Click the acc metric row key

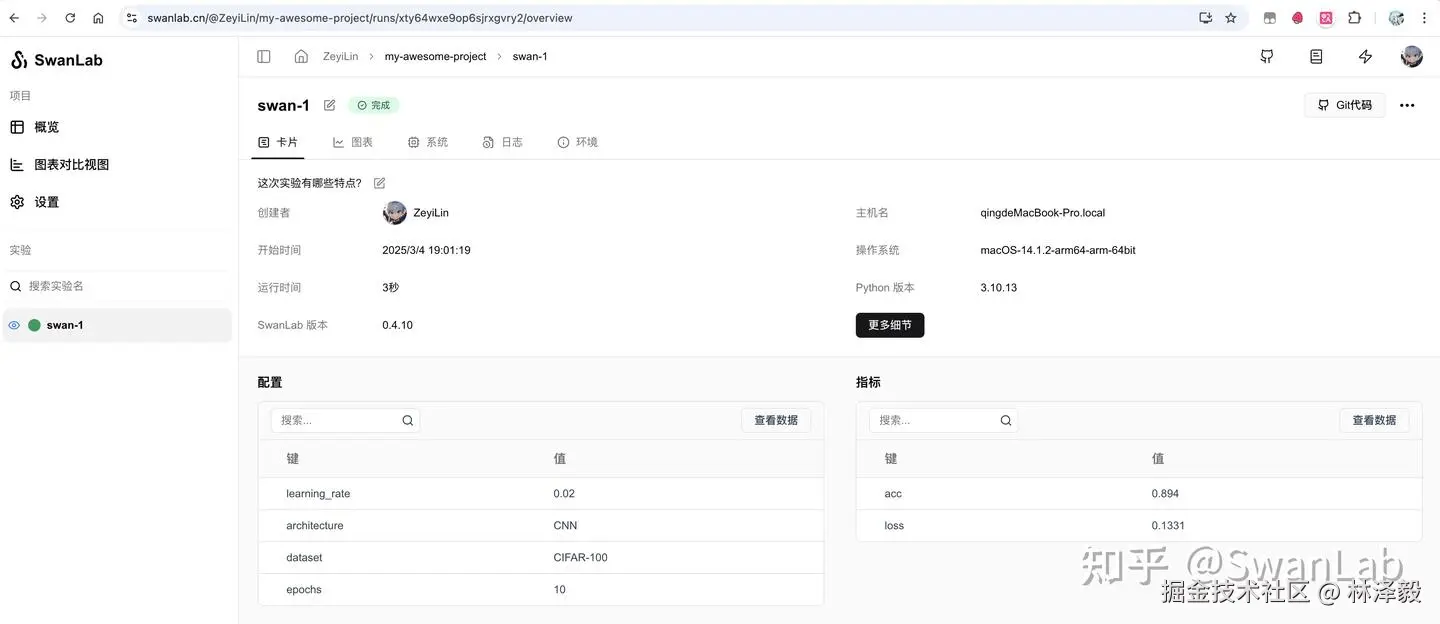(893, 494)
